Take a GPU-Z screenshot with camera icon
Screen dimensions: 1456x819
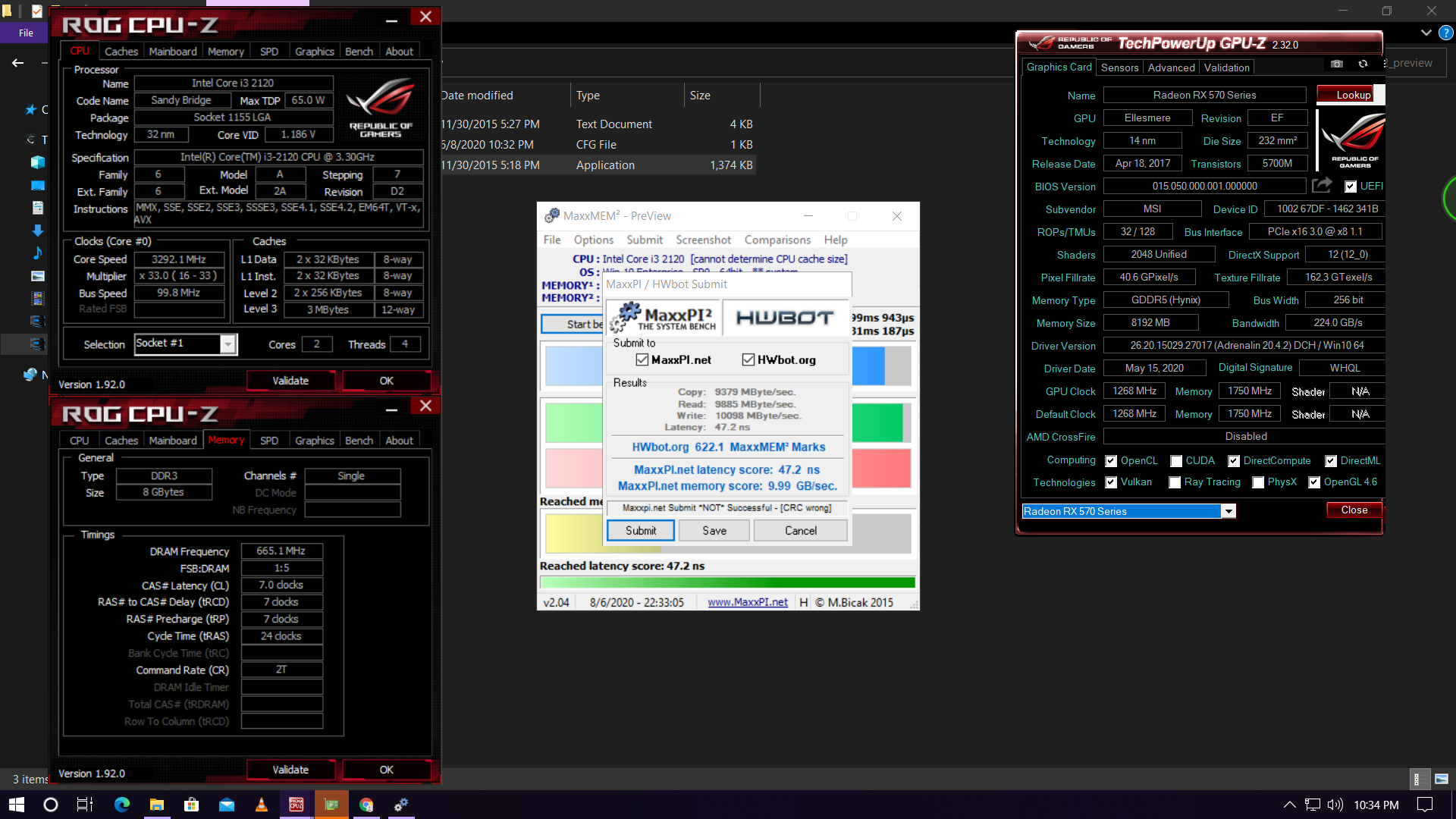[x=1336, y=64]
